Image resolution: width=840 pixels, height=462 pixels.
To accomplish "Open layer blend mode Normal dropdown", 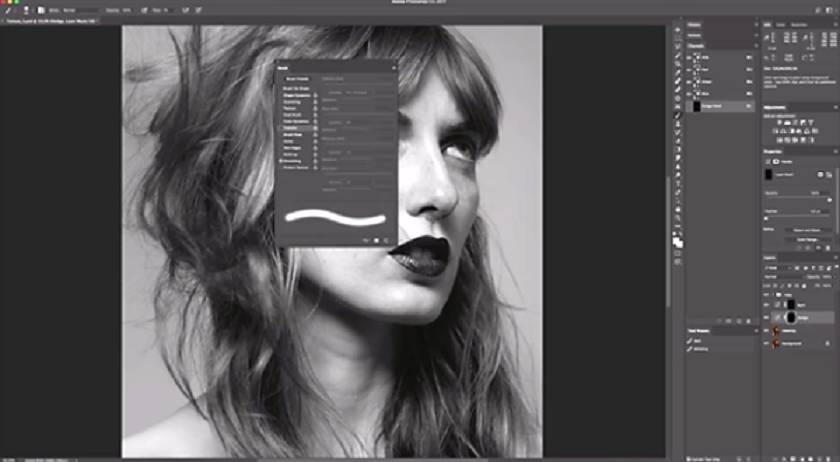I will point(783,277).
